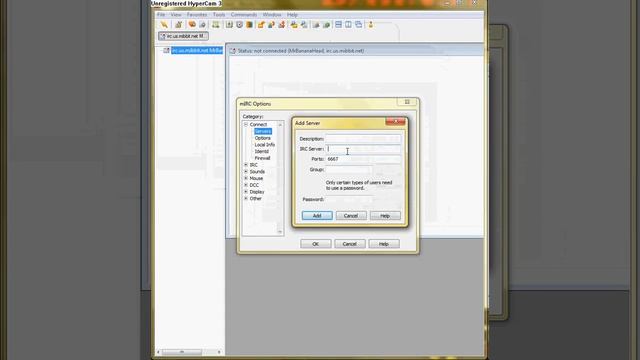The image size is (640, 360).
Task: Click the Channels List toolbar icon
Action: point(202,25)
